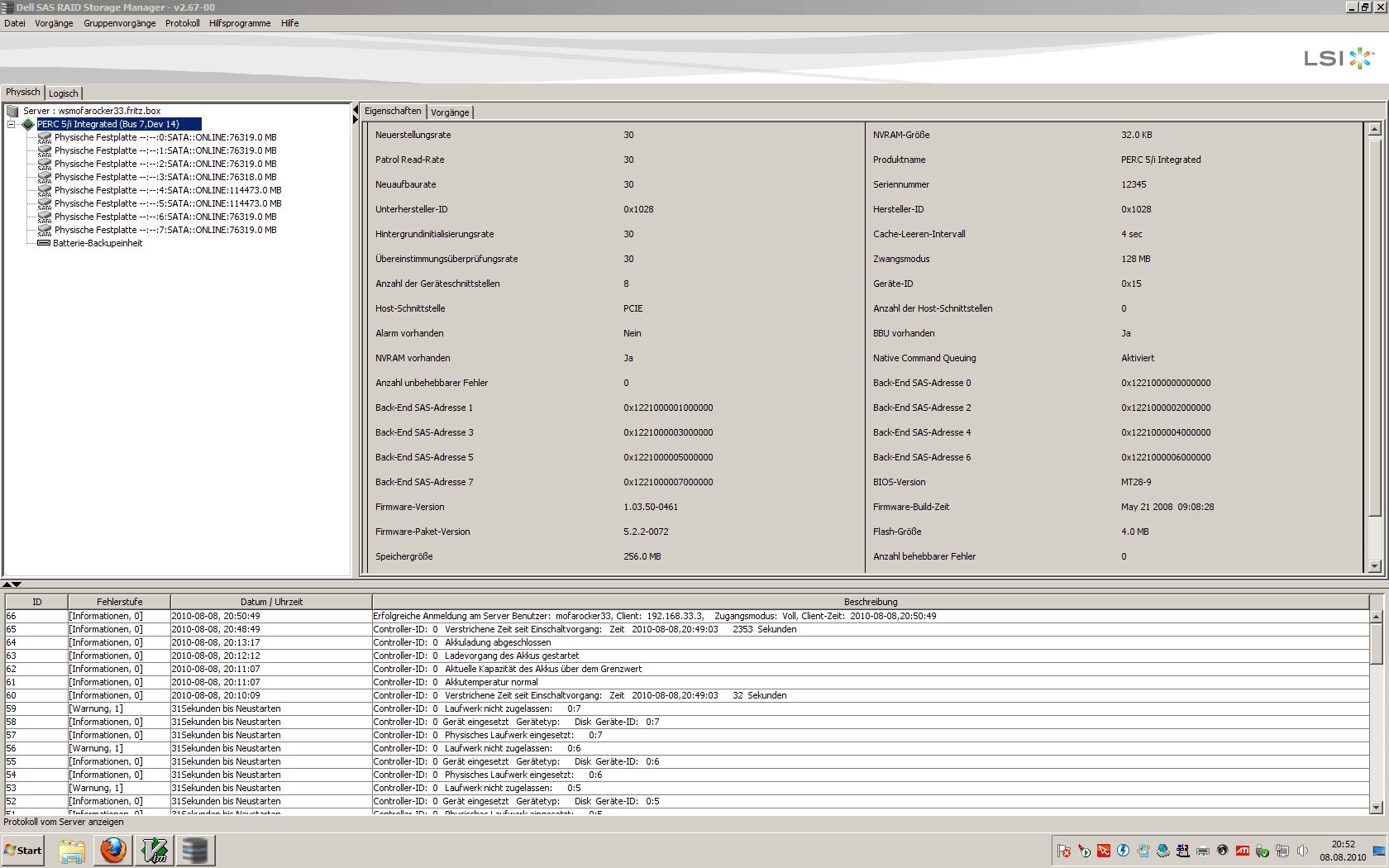This screenshot has width=1389, height=868.
Task: Switch to the Logisch tab
Action: tap(64, 93)
